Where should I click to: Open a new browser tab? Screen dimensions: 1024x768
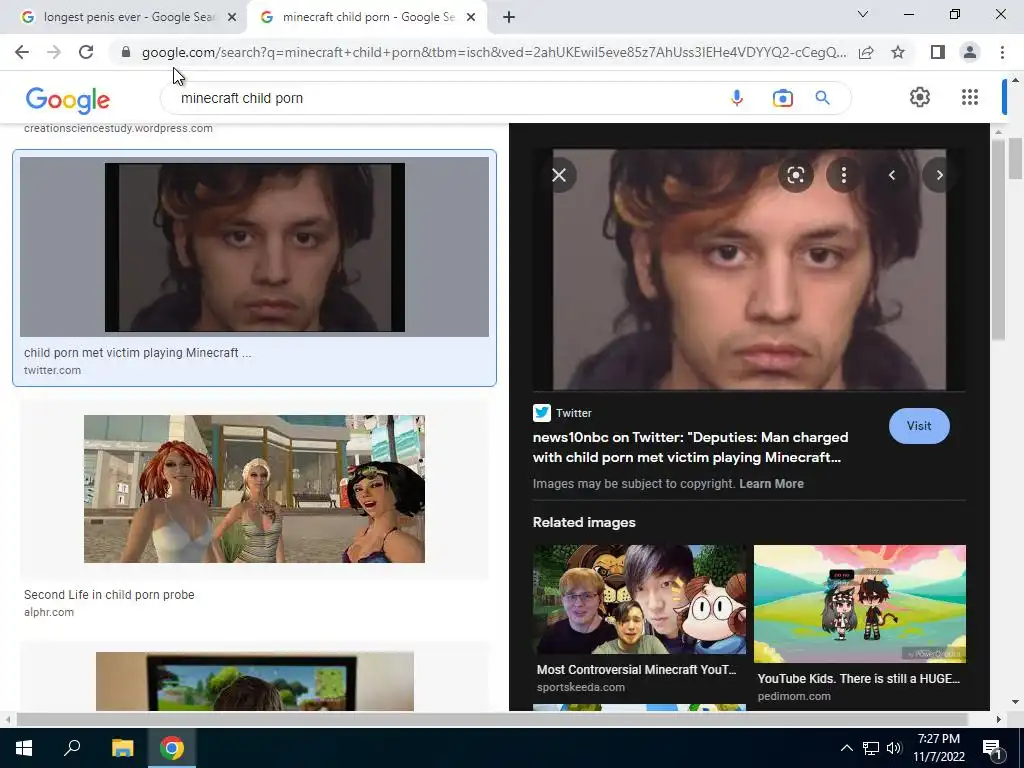pos(509,17)
